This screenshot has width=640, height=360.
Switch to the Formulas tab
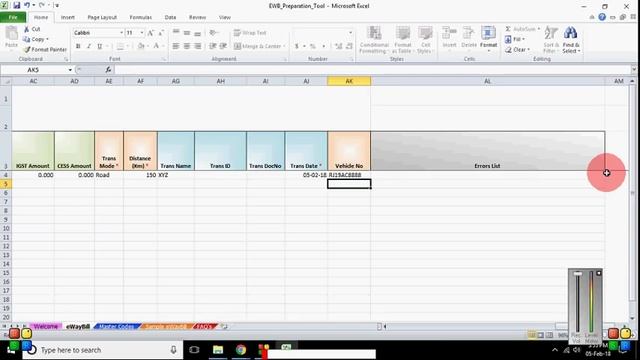pyautogui.click(x=140, y=18)
